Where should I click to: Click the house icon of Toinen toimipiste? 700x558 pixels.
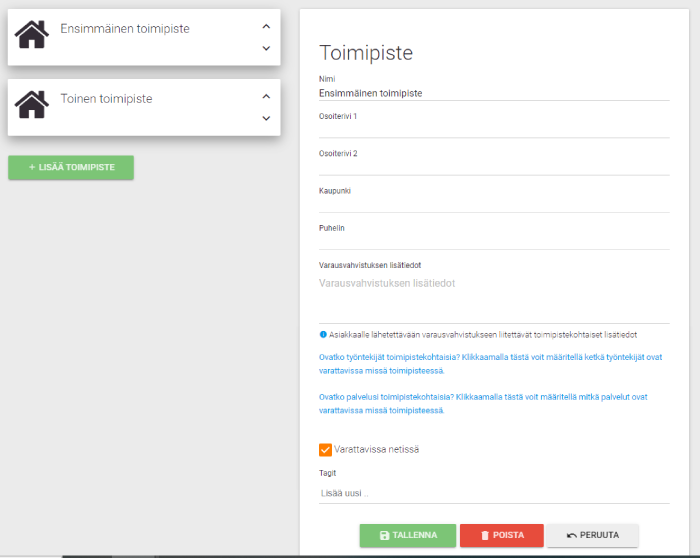coord(32,104)
